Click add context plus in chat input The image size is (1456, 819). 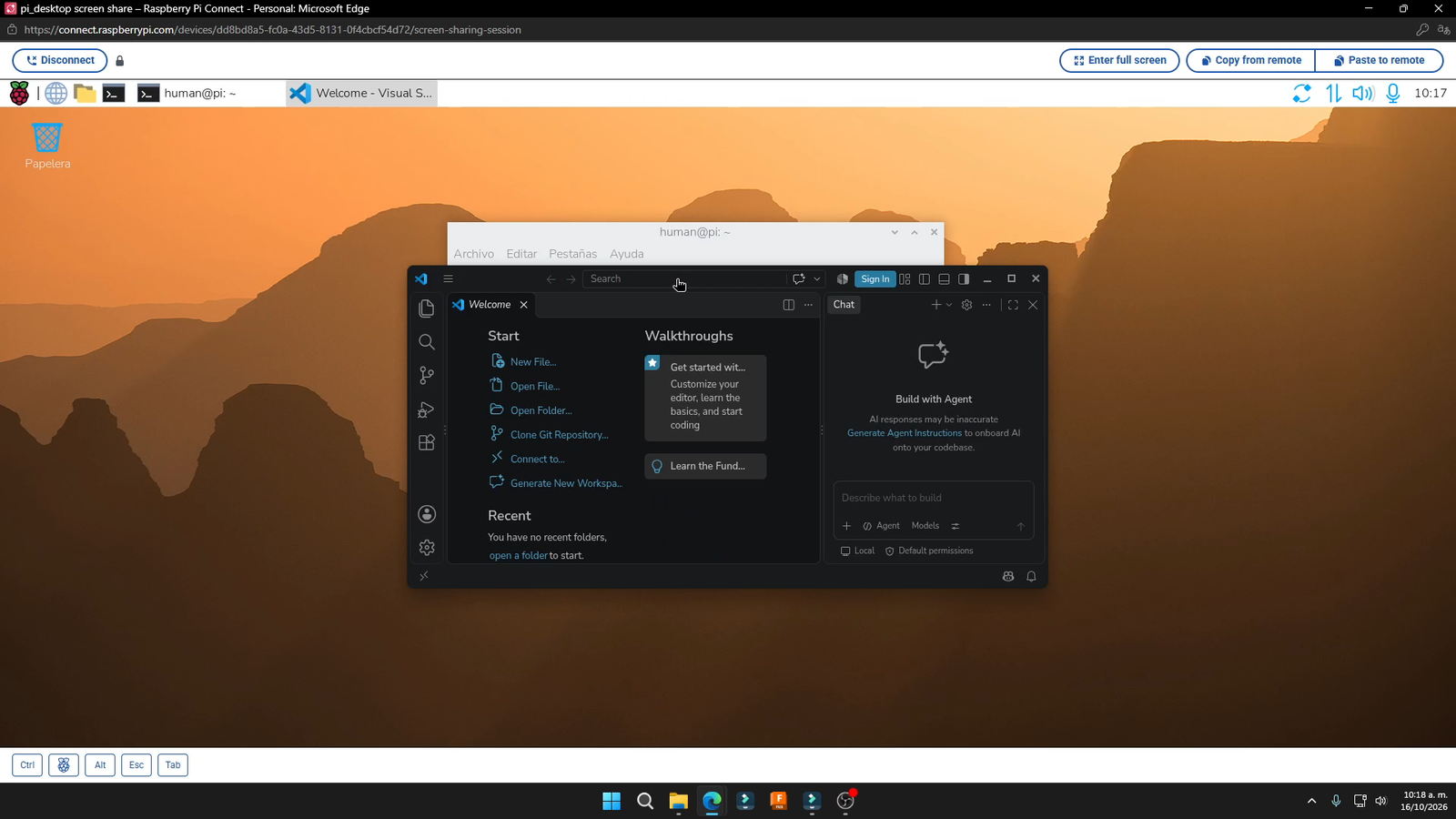[846, 526]
